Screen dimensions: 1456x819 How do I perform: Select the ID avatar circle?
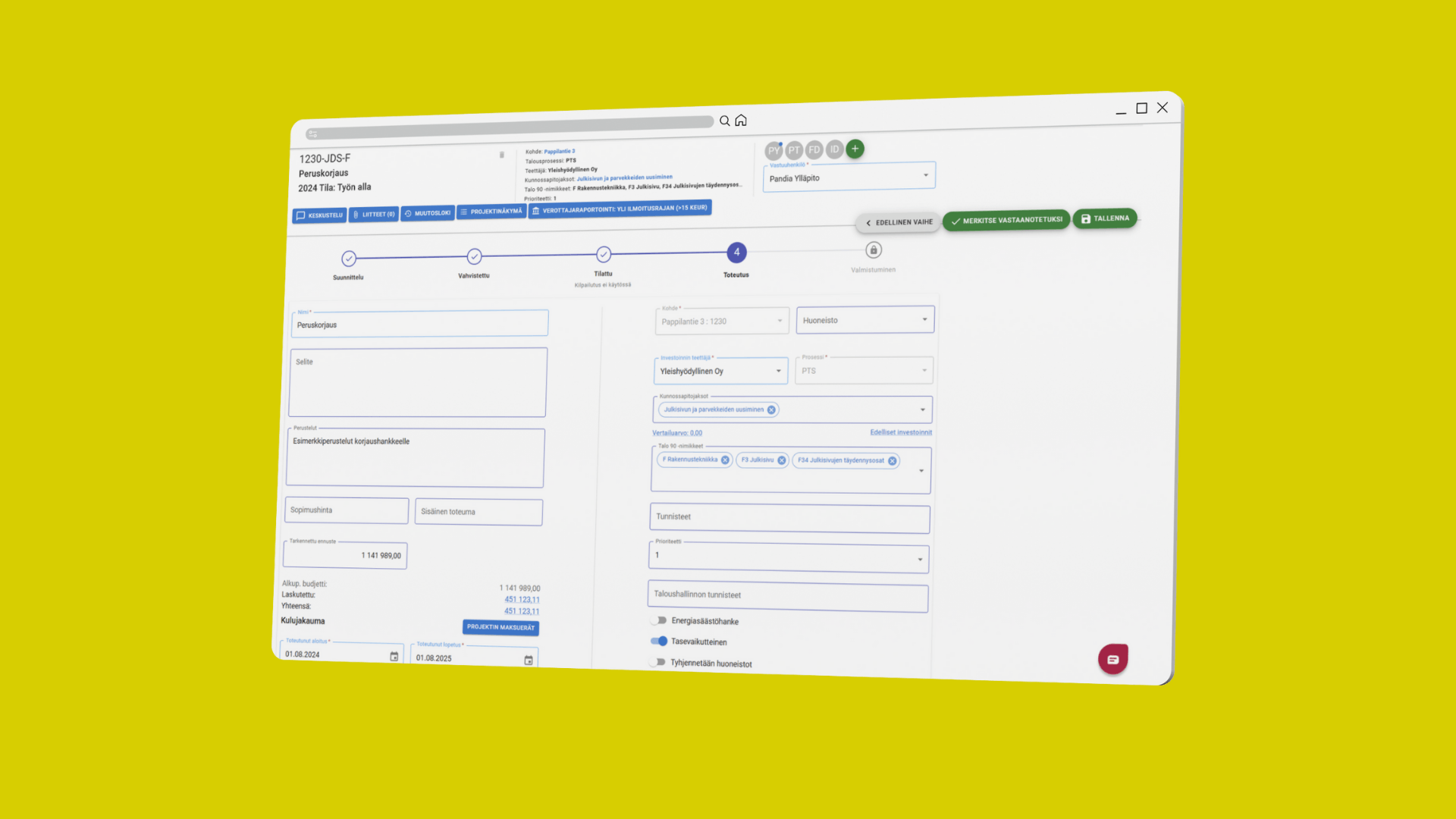834,149
